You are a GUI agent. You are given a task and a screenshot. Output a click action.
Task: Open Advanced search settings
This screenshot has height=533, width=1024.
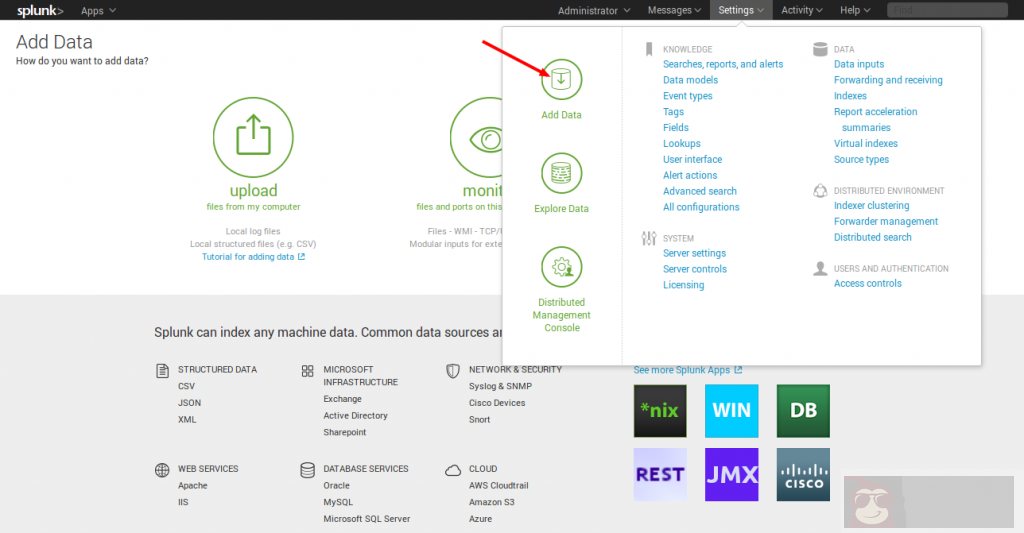(x=699, y=191)
